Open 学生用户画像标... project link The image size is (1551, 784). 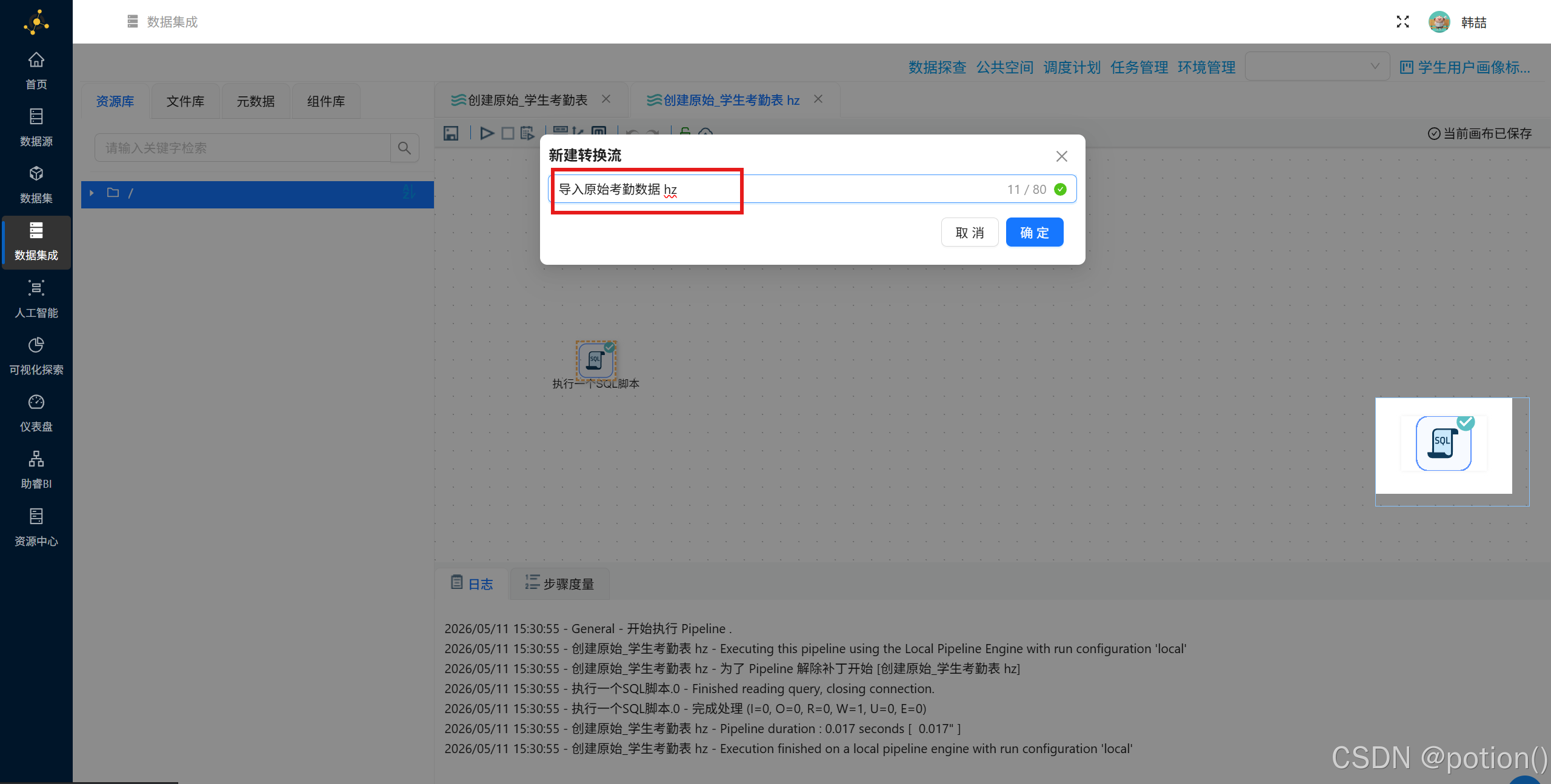tap(1466, 67)
